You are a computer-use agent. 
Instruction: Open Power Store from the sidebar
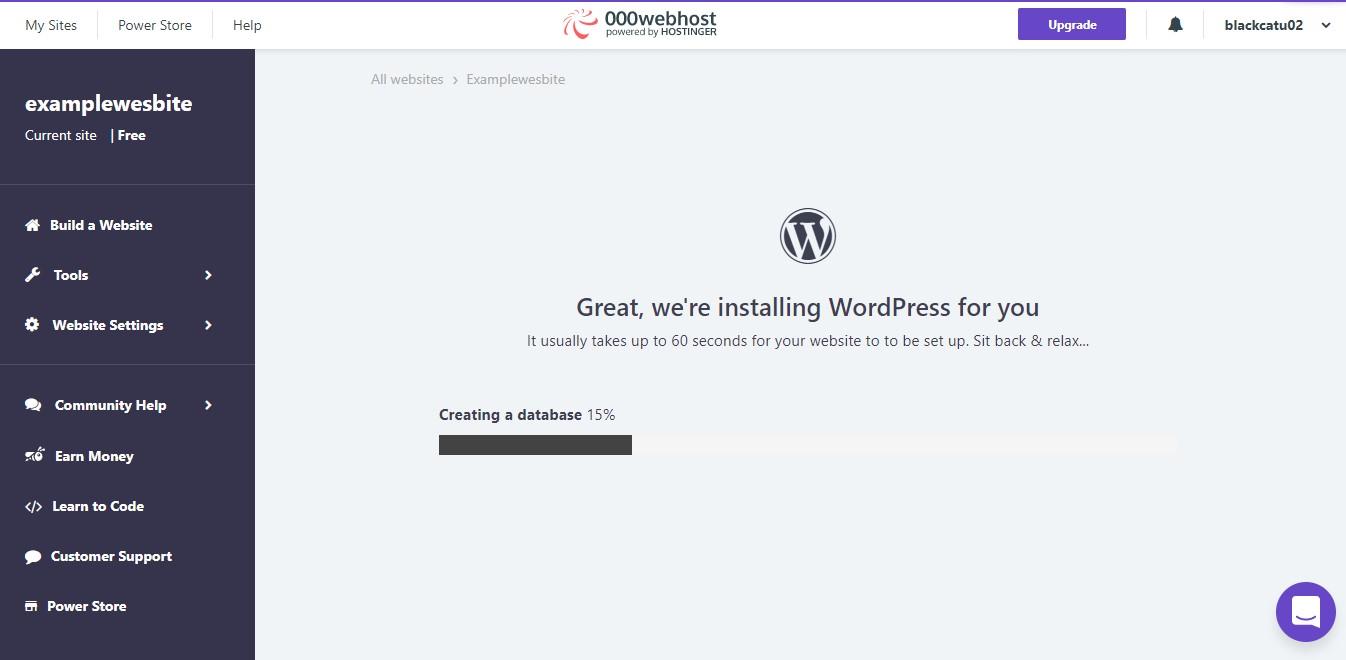(87, 606)
